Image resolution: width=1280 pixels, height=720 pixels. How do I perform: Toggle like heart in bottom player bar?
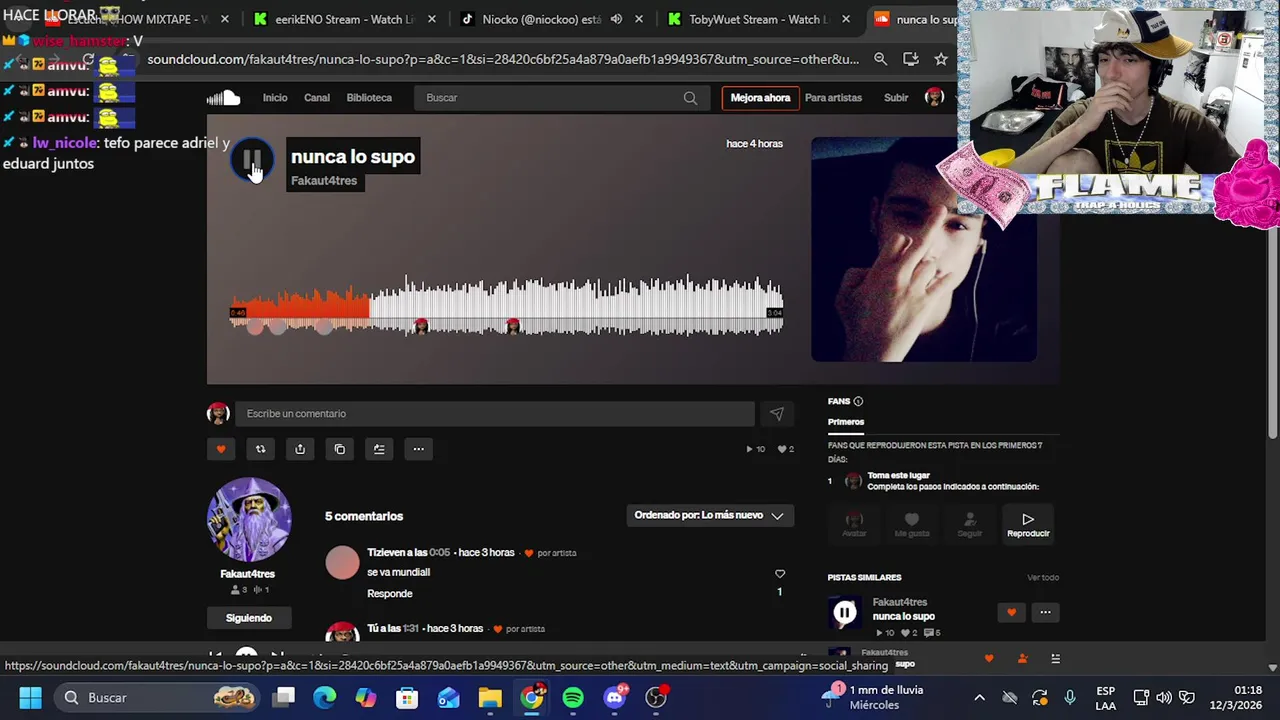point(989,658)
